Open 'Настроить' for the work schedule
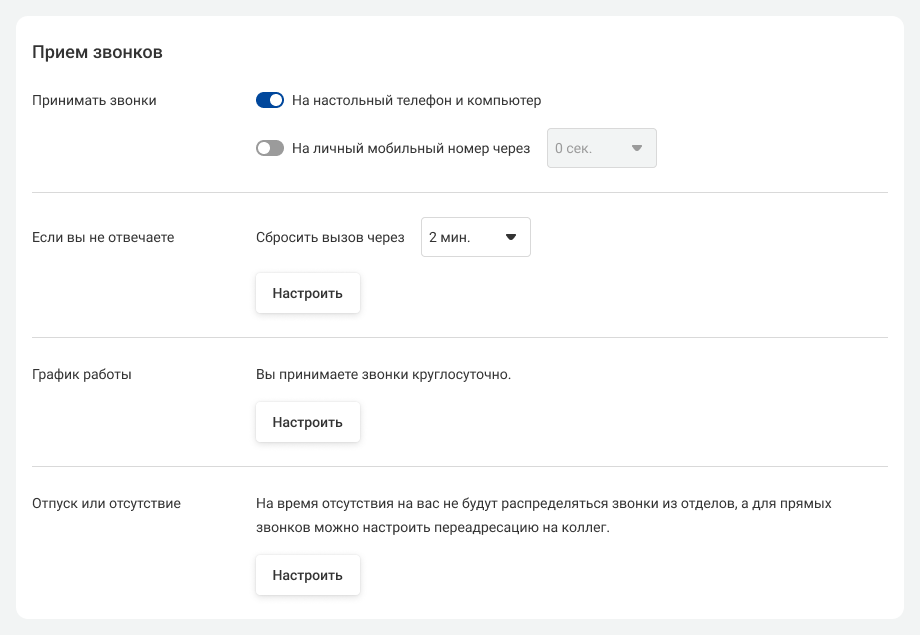This screenshot has width=920, height=635. (307, 422)
